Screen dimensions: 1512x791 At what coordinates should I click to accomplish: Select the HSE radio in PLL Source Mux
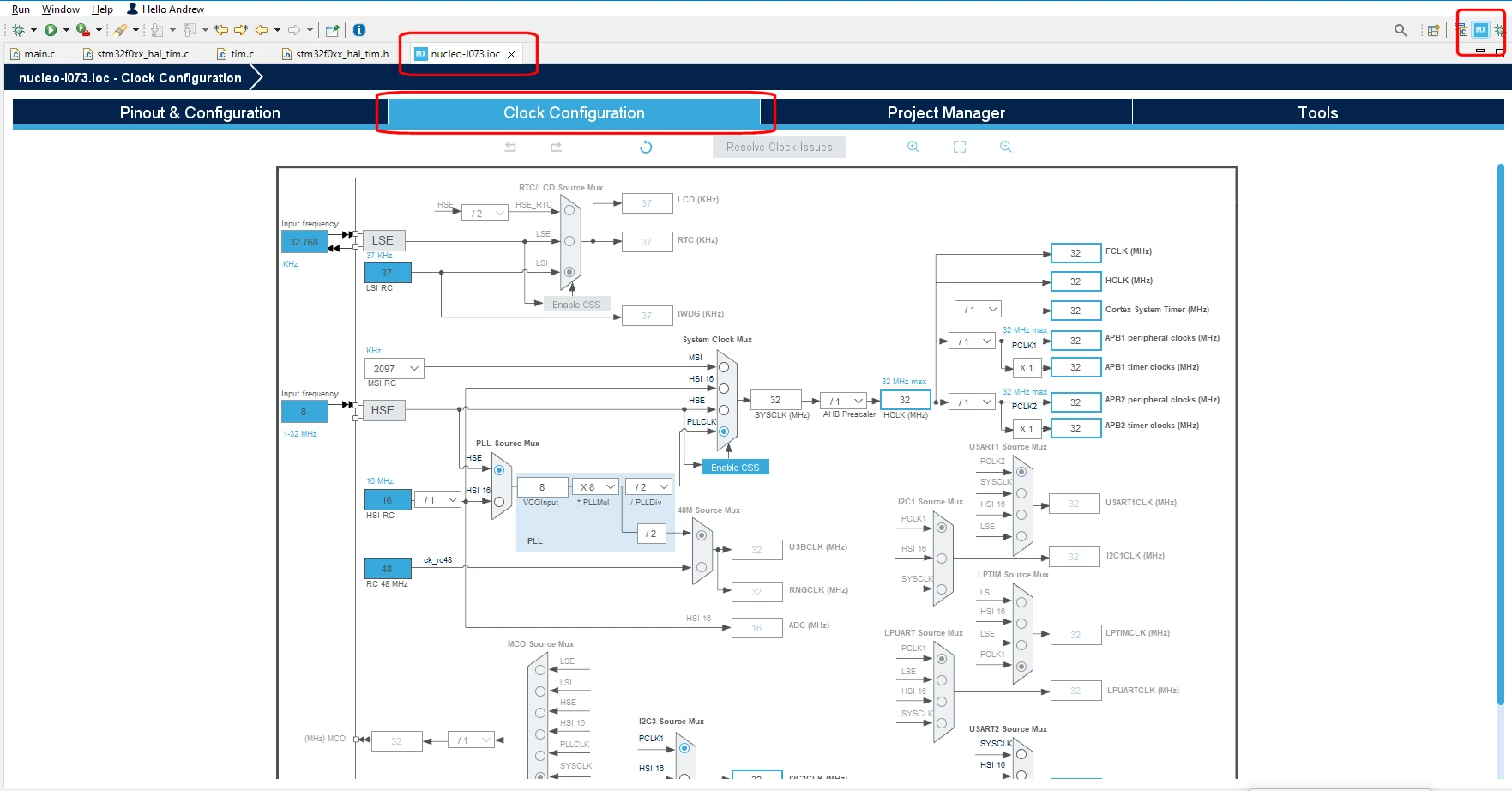point(499,470)
